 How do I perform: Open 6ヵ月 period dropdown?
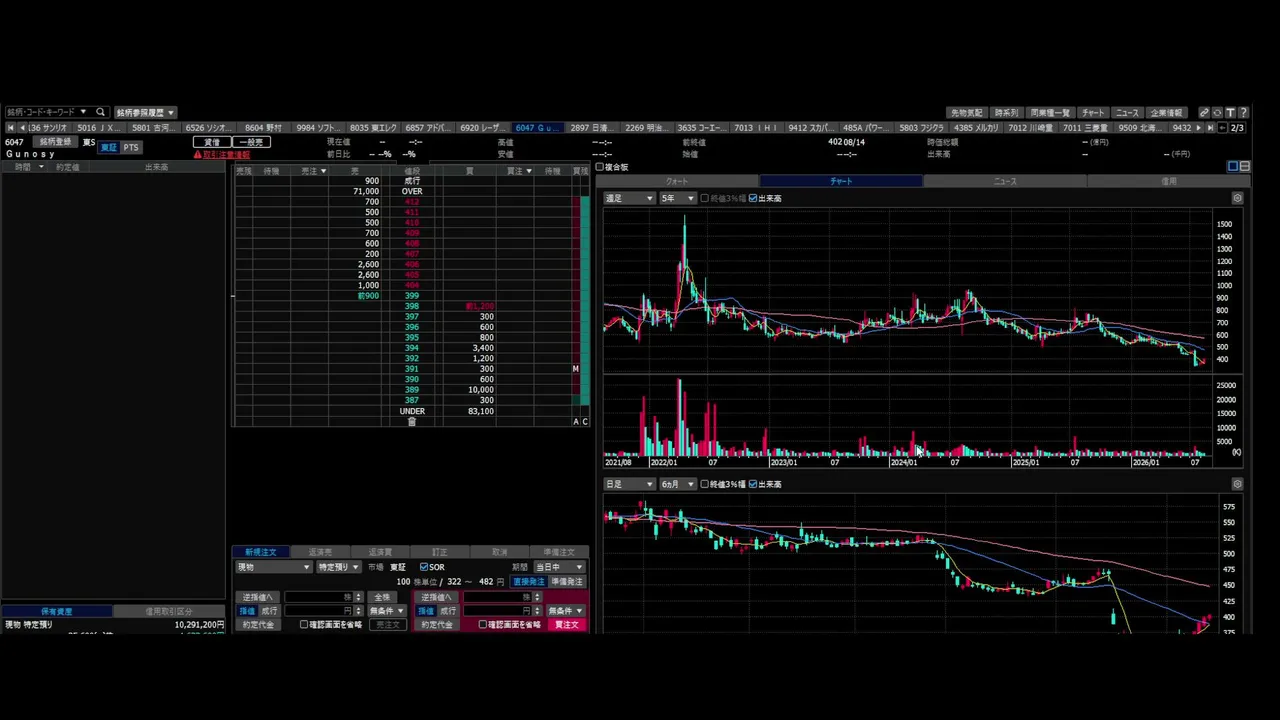(x=676, y=484)
